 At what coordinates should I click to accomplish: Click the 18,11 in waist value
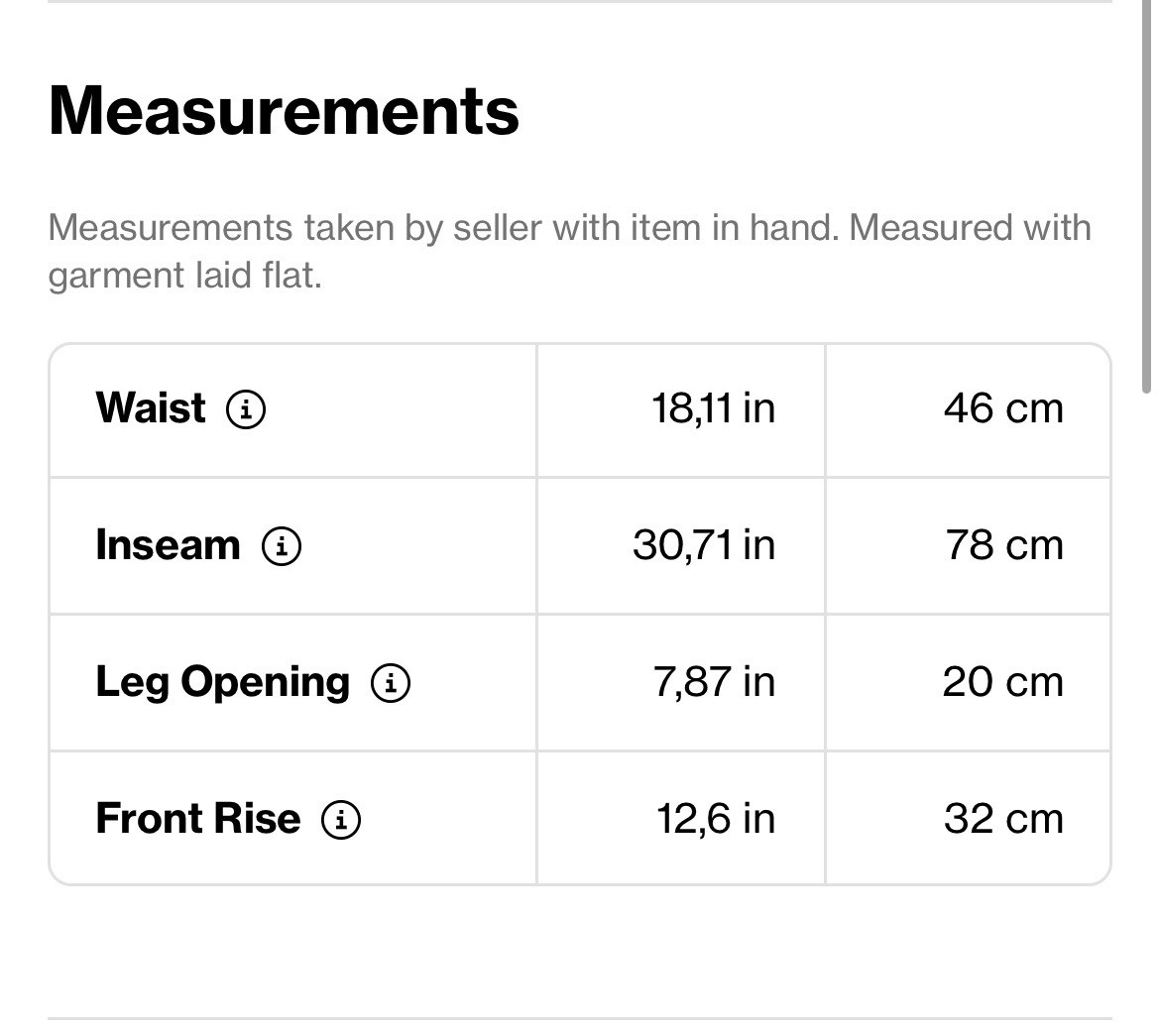713,408
